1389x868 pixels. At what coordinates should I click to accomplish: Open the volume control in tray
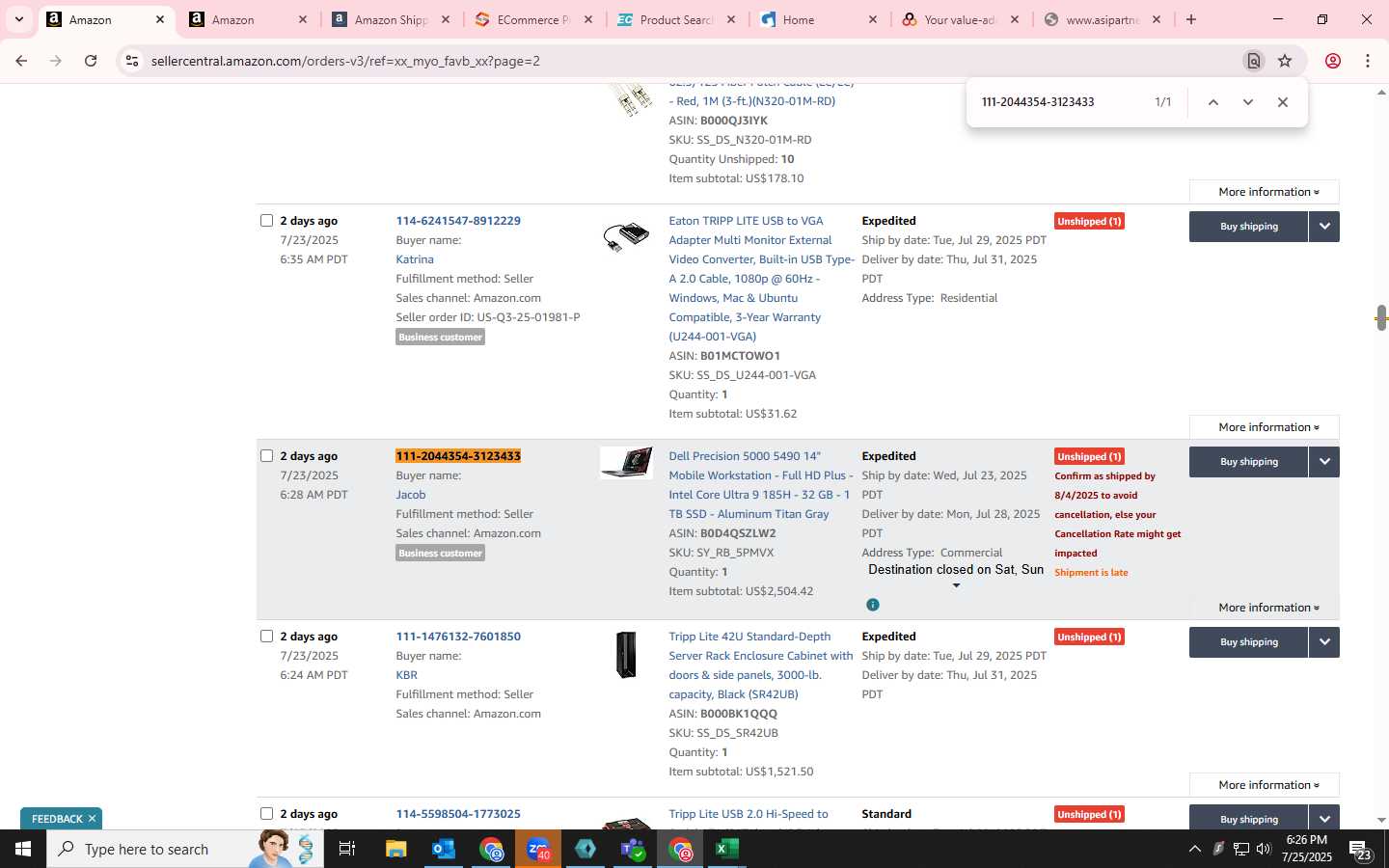coord(1264,849)
